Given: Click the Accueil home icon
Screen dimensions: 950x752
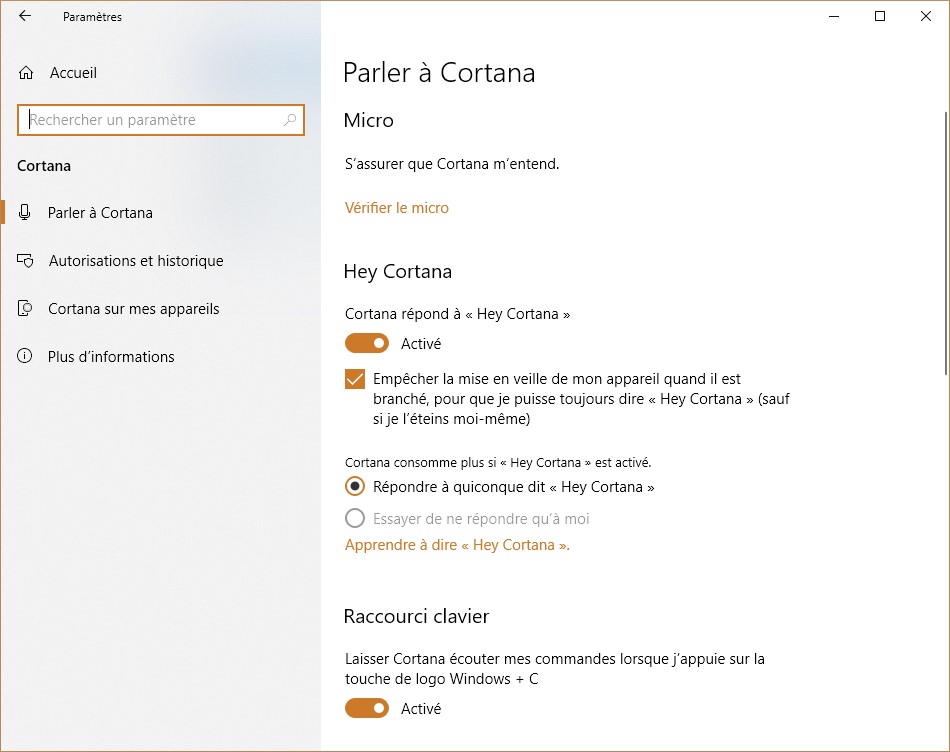Looking at the screenshot, I should coord(26,73).
